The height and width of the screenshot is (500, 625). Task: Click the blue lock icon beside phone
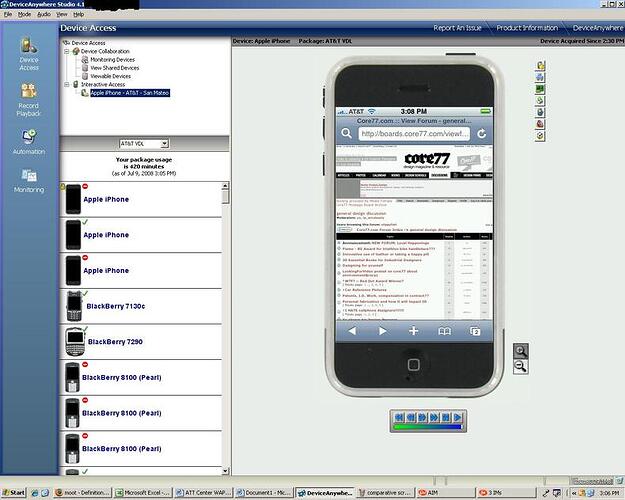[x=540, y=112]
